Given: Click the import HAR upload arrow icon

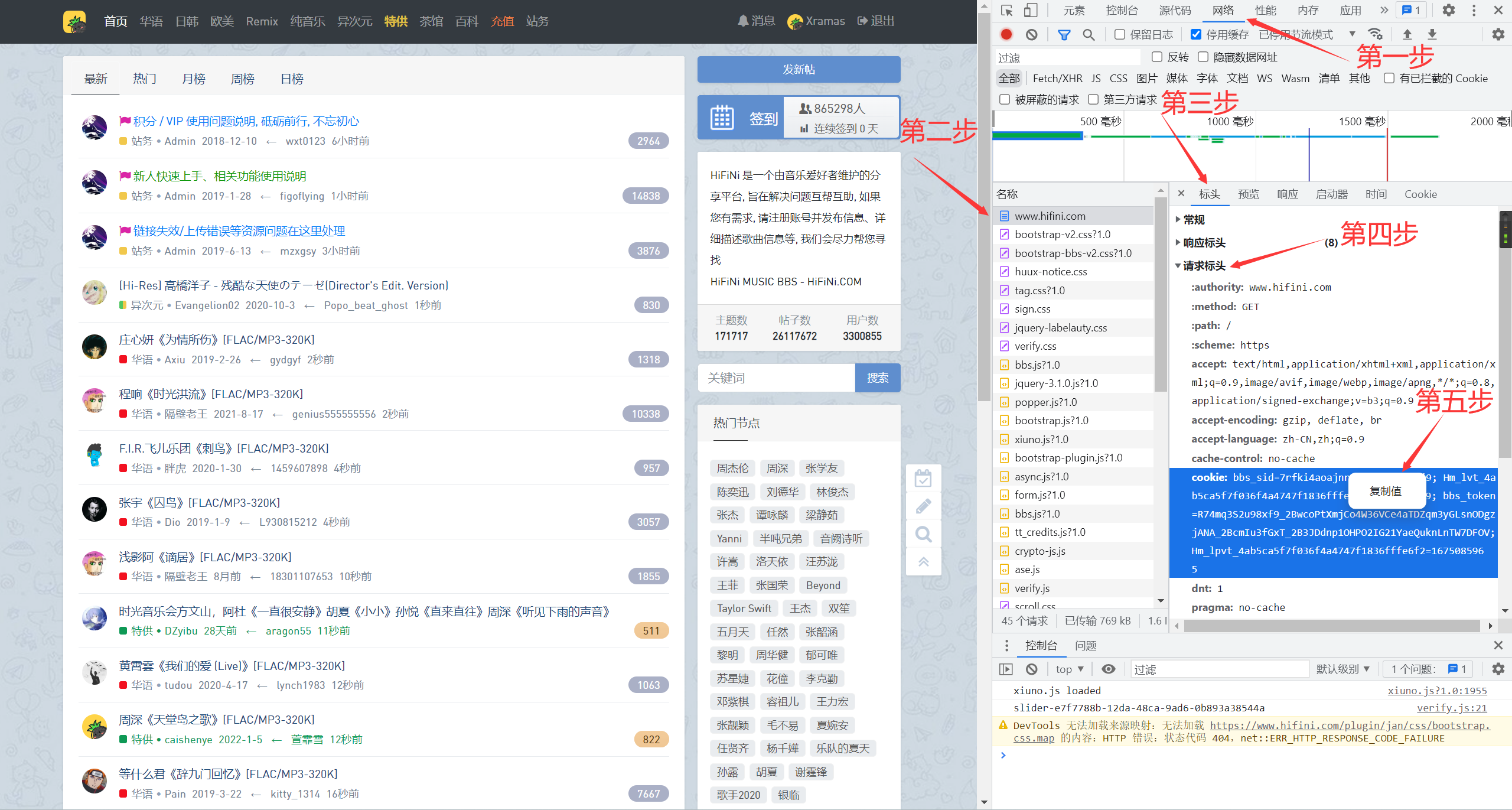Looking at the screenshot, I should (x=1407, y=34).
